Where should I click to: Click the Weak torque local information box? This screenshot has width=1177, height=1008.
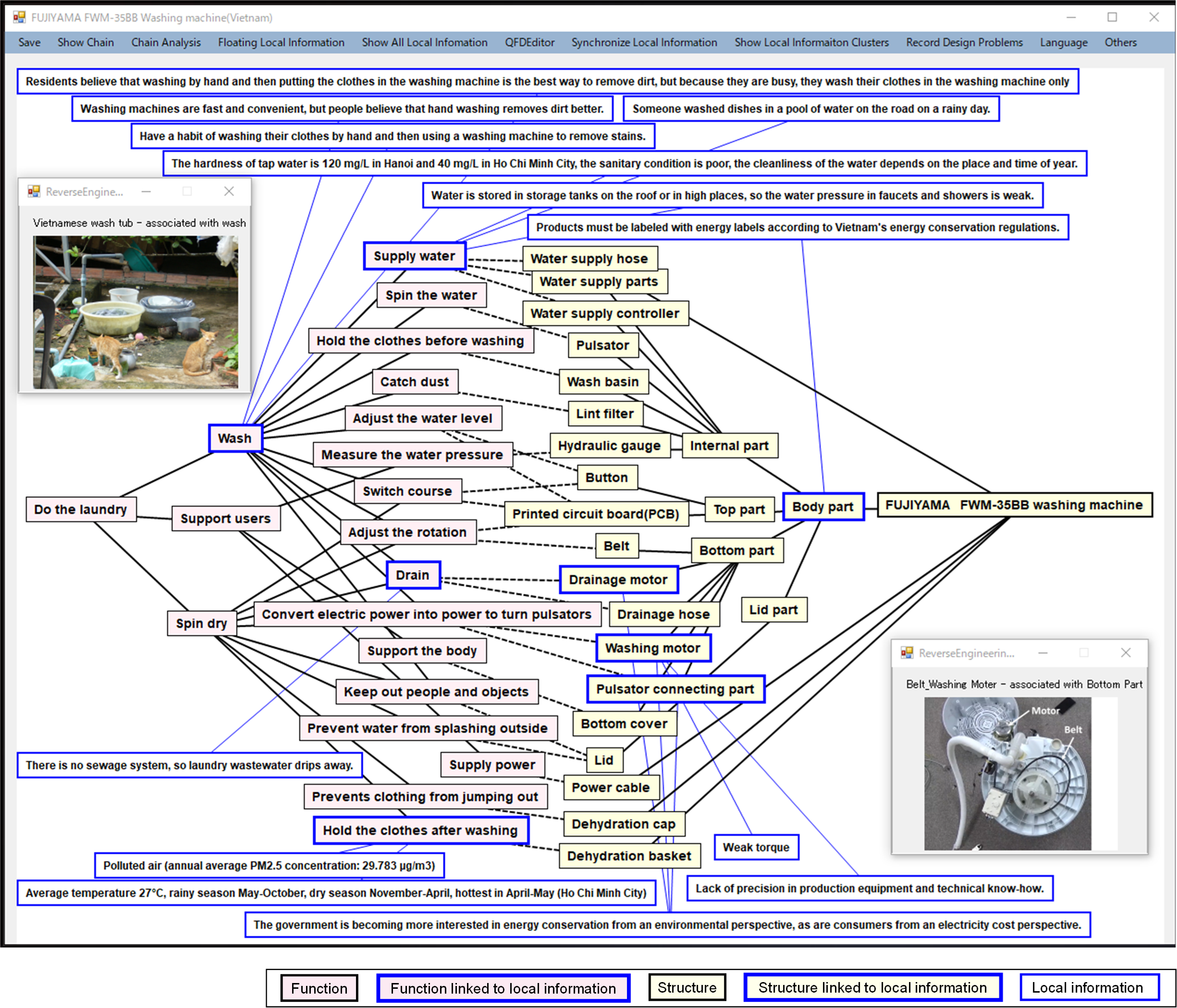click(756, 847)
